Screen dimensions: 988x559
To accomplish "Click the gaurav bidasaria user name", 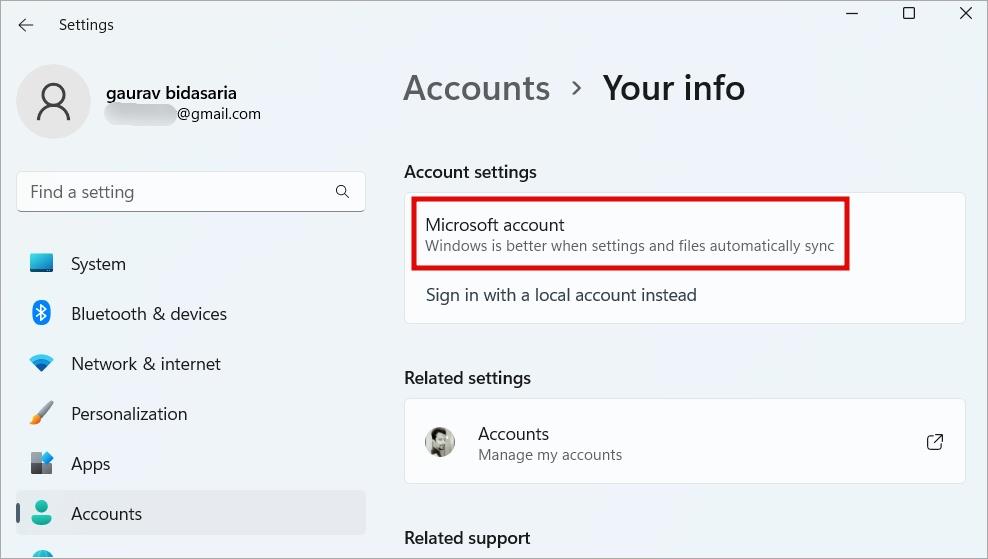I will point(171,93).
